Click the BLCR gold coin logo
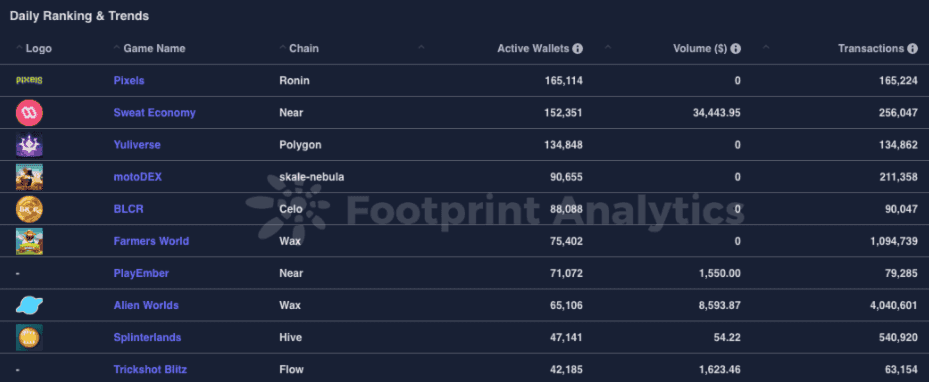Image resolution: width=929 pixels, height=382 pixels. [x=29, y=208]
